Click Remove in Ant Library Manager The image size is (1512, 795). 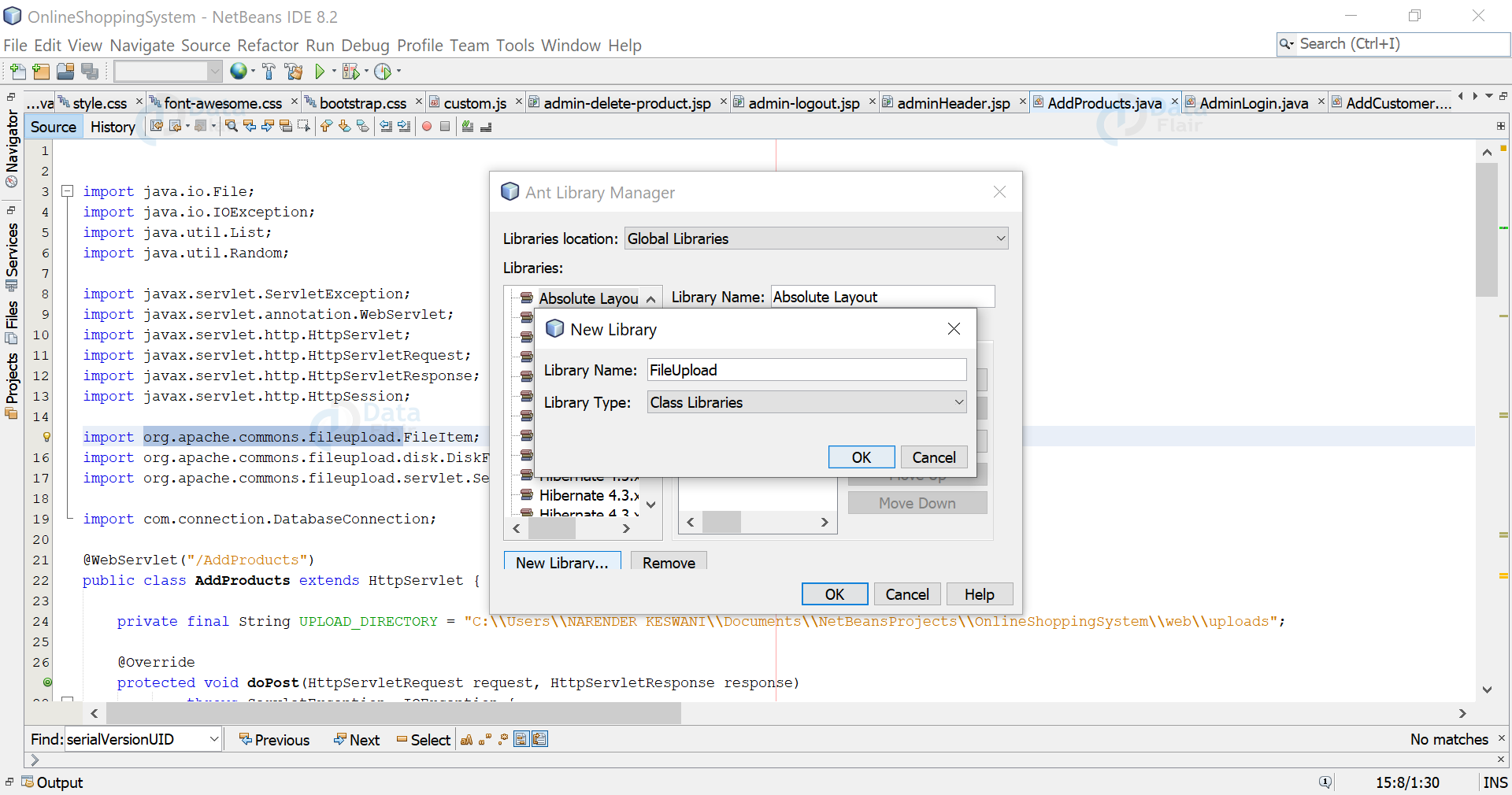pyautogui.click(x=669, y=561)
